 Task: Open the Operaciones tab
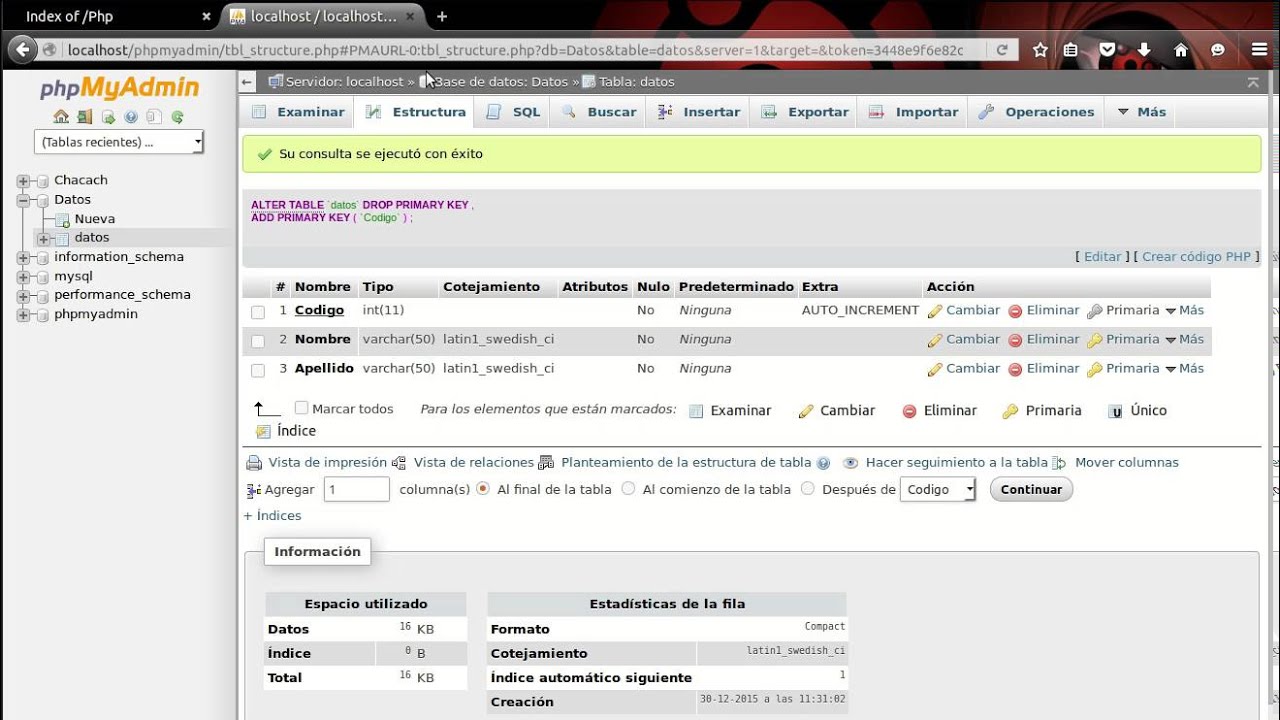[1036, 112]
